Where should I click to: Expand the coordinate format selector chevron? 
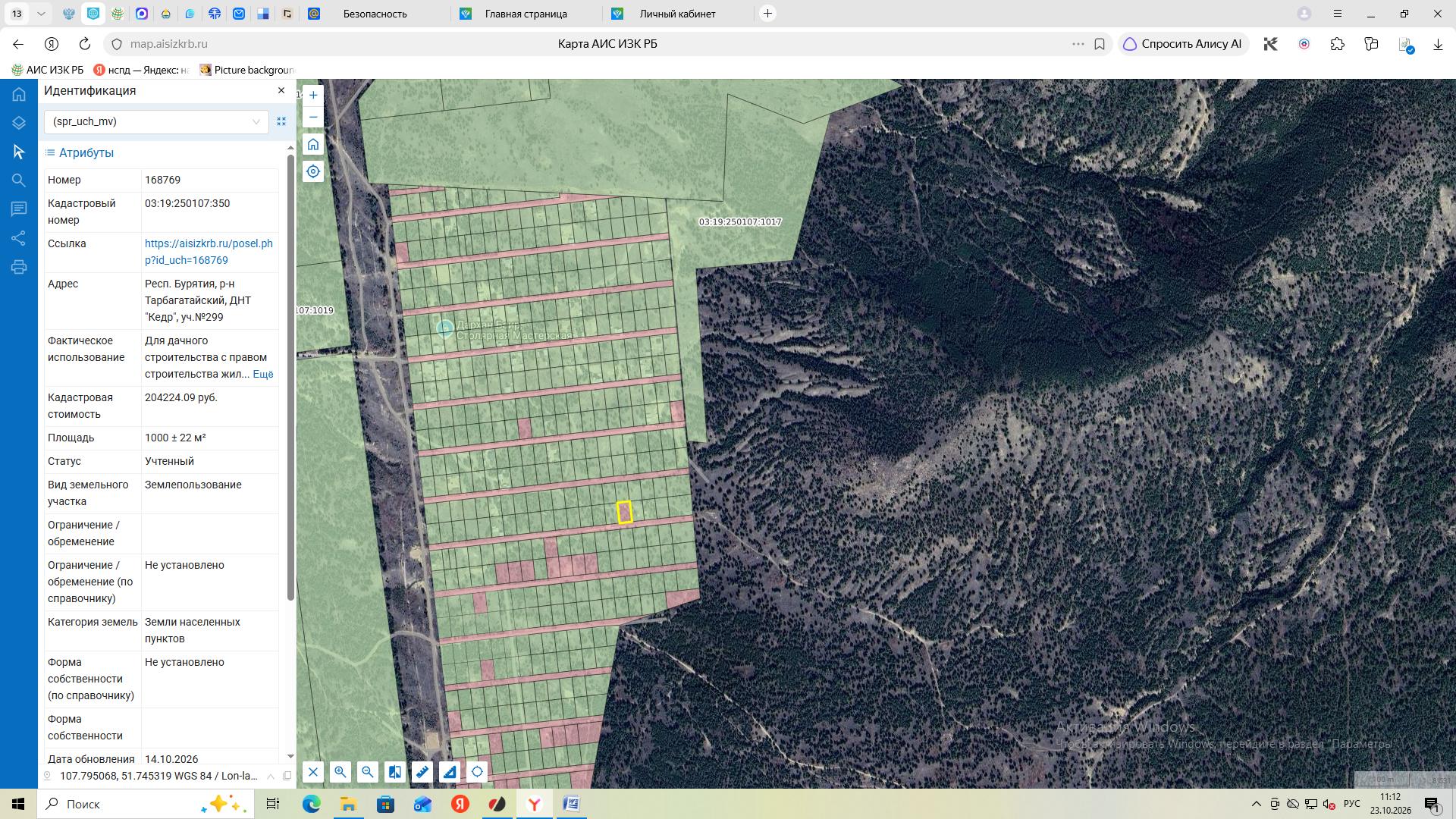(x=271, y=776)
